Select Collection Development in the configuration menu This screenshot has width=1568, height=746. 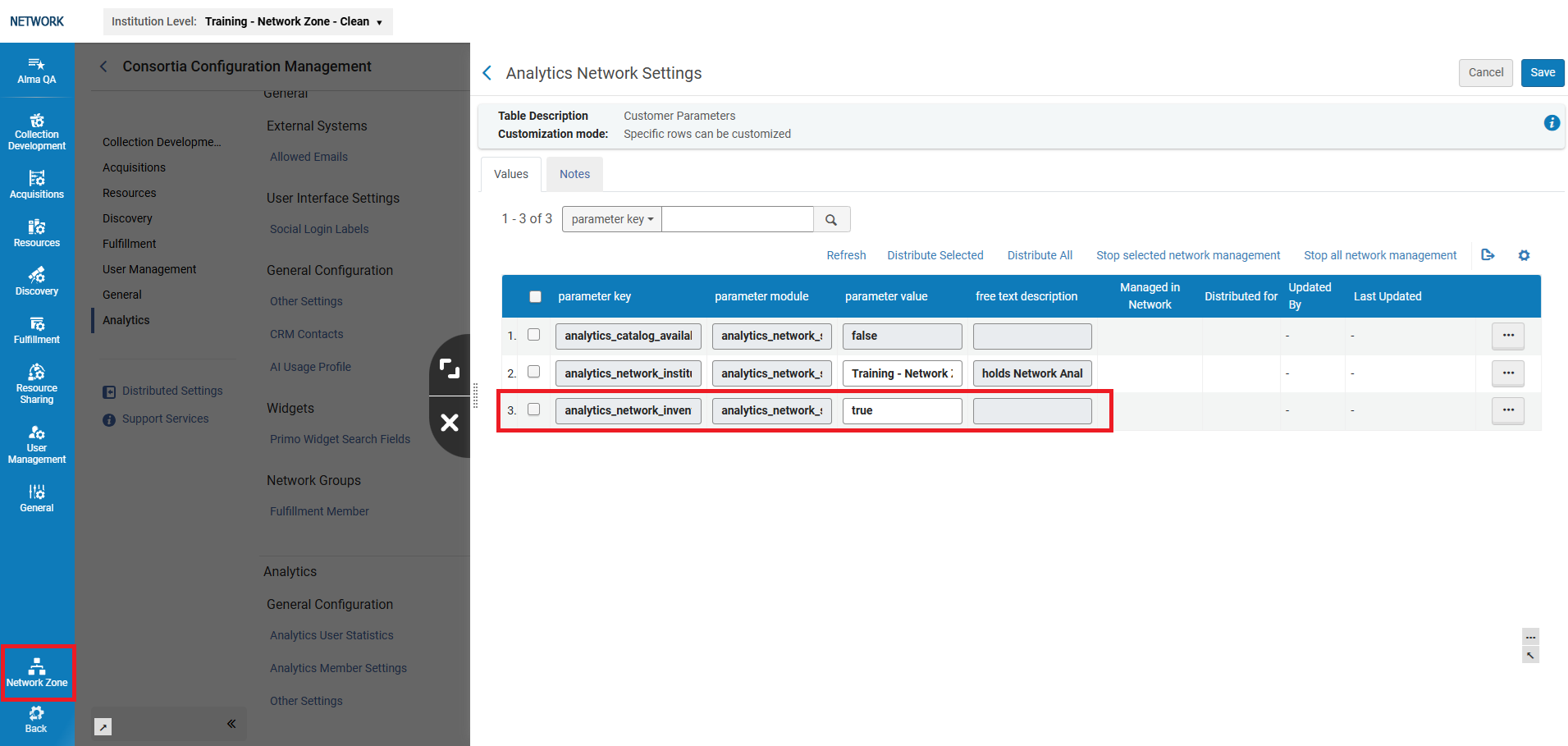162,142
